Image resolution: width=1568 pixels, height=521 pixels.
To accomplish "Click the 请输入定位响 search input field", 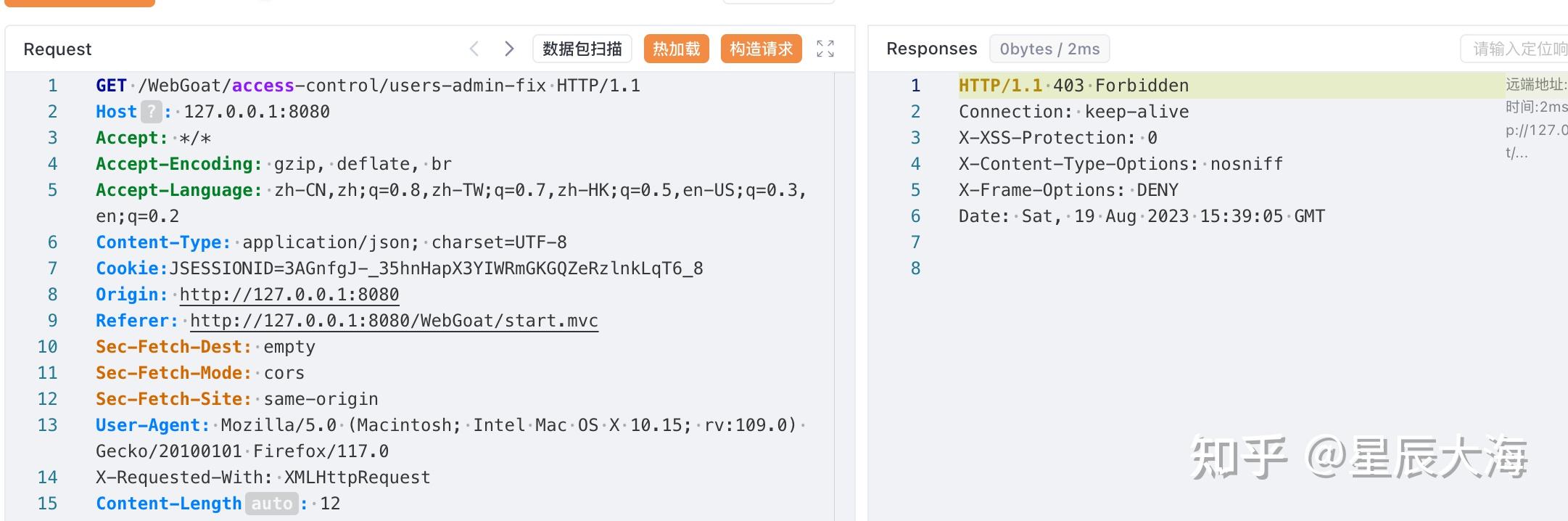I will point(1516,49).
